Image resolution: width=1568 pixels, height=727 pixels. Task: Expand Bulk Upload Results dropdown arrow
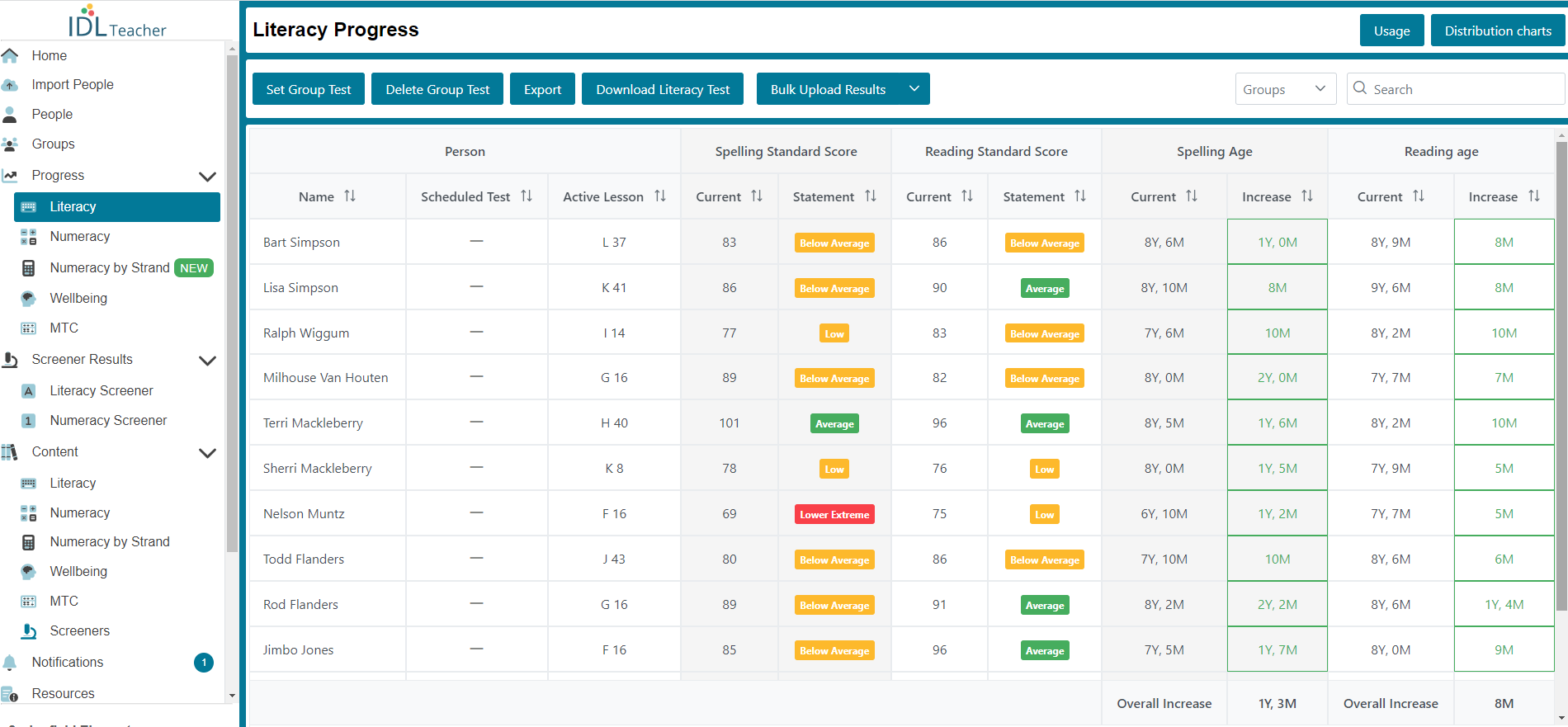click(x=914, y=89)
